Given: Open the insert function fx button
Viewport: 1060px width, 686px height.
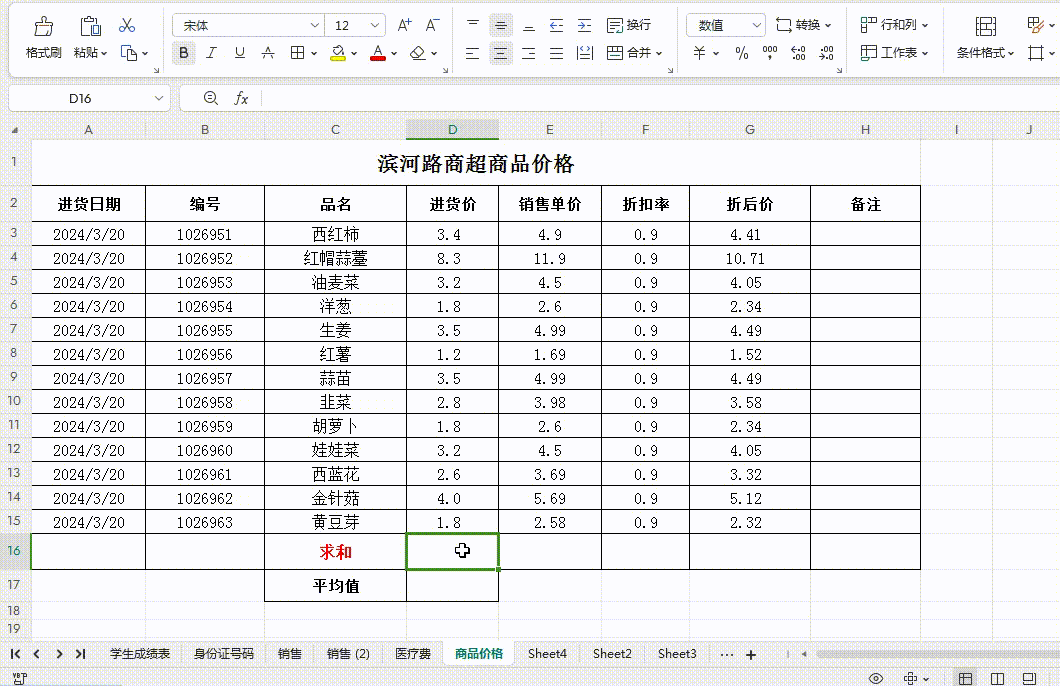Looking at the screenshot, I should pos(241,98).
